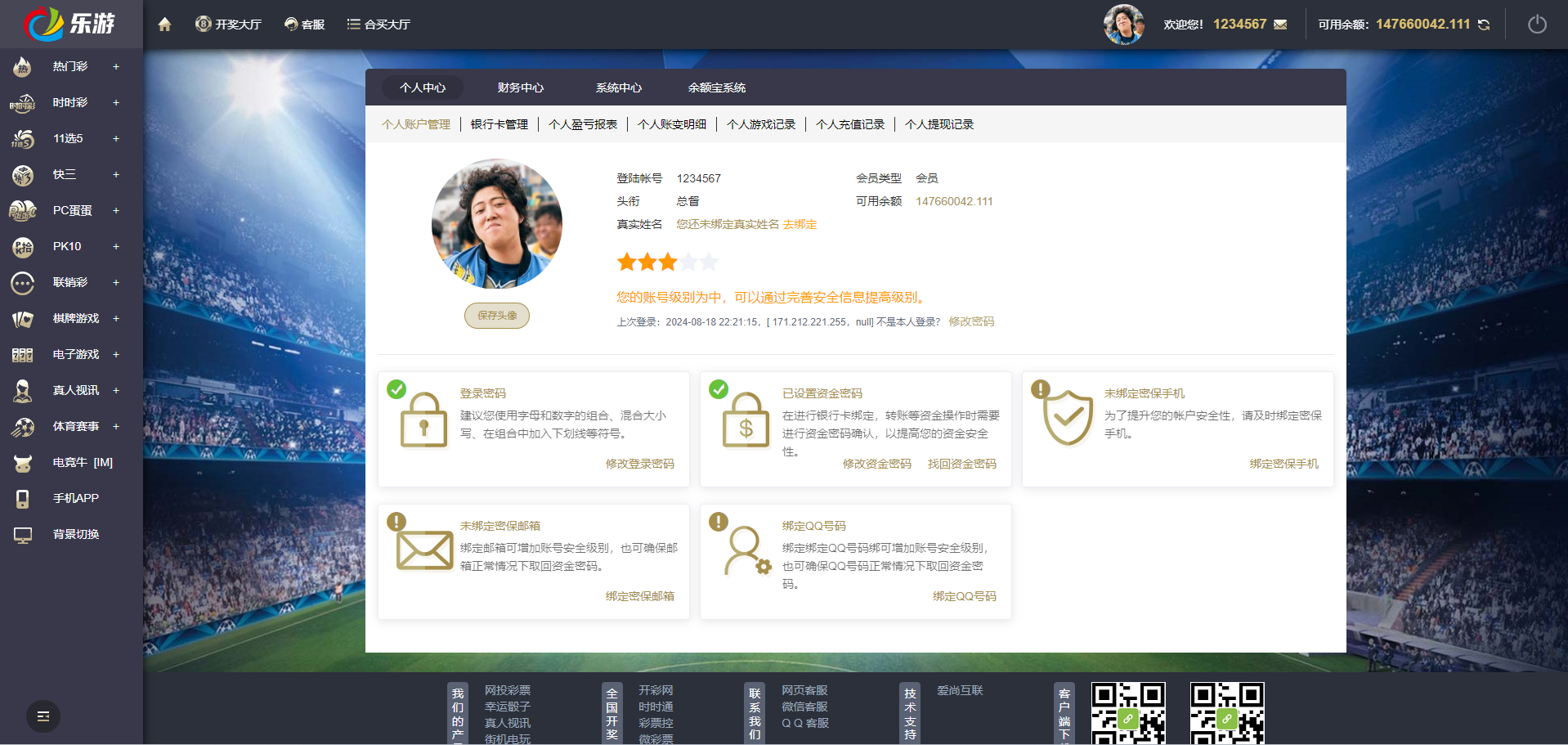Open 个人提现记录 sub-tab
The width and height of the screenshot is (1568, 745).
pyautogui.click(x=939, y=124)
